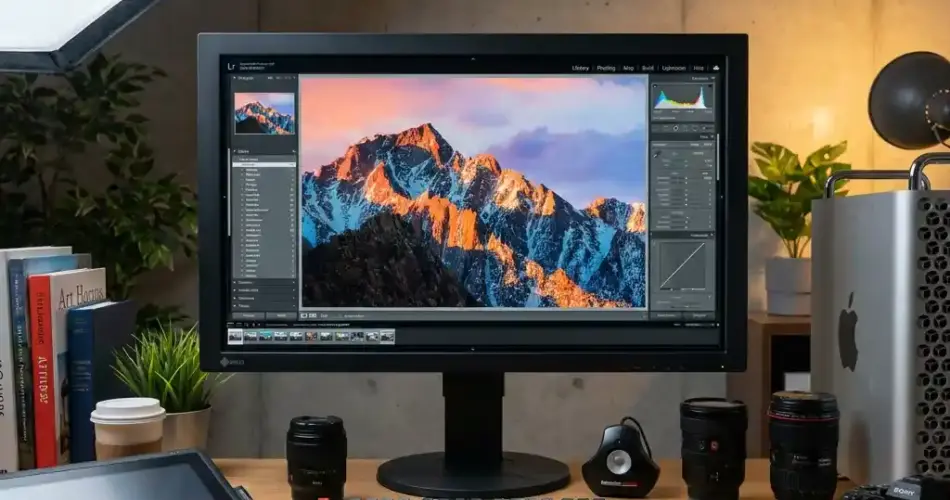
Task: Click the Lr logo in the top bar
Action: 231,67
